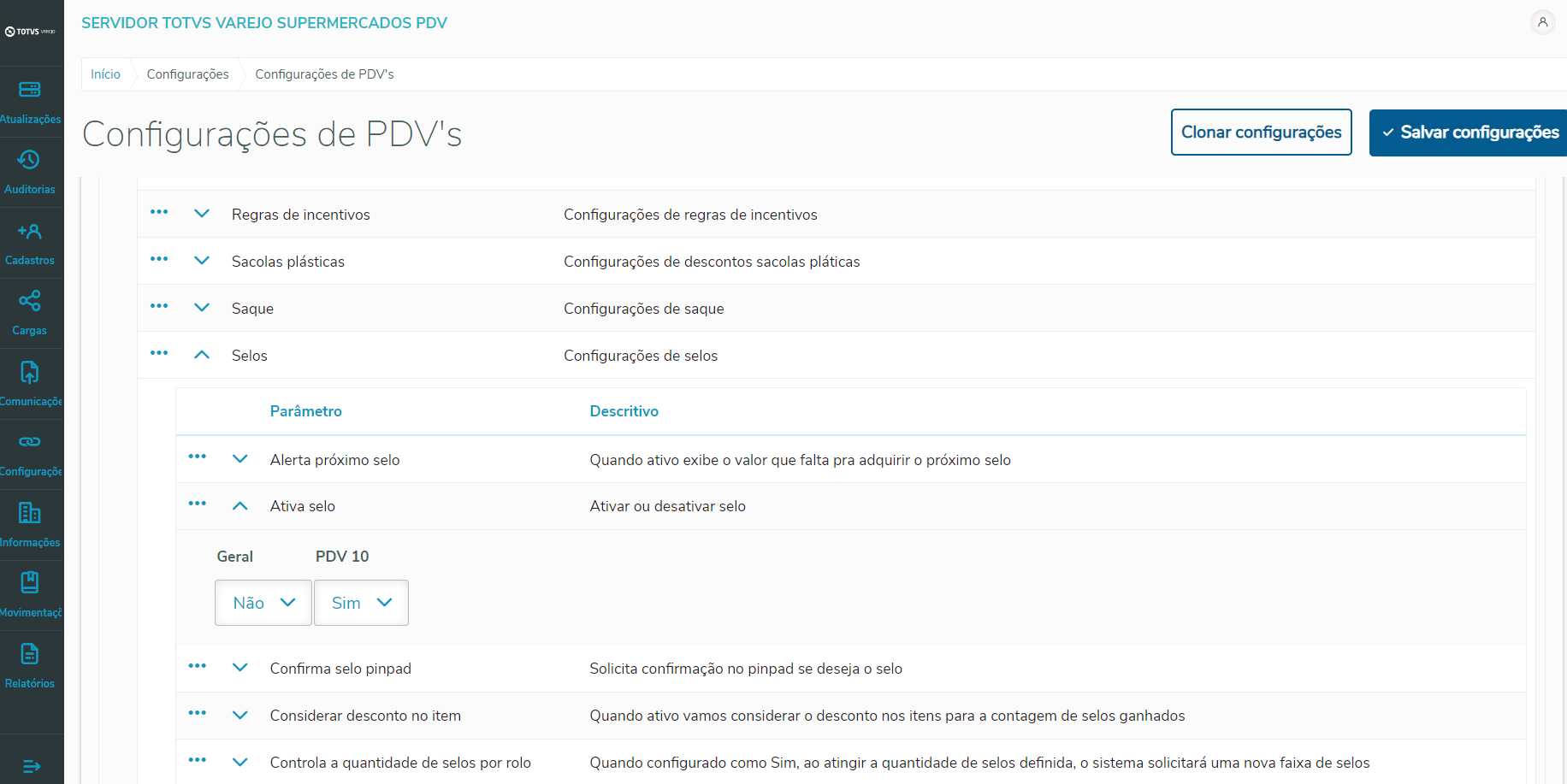Open Atualizações in the sidebar
This screenshot has height=784, width=1567.
pyautogui.click(x=31, y=102)
